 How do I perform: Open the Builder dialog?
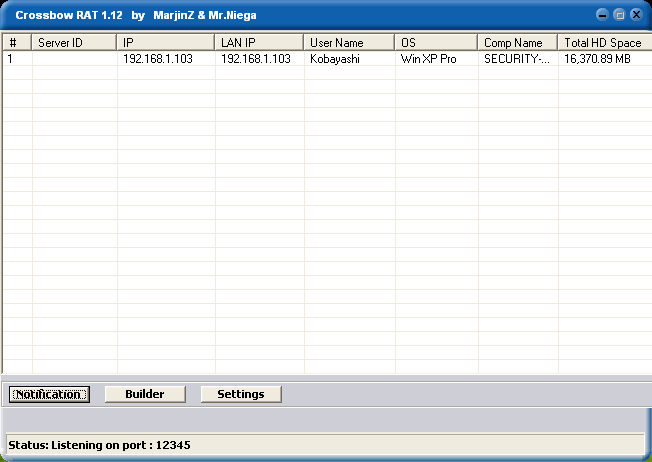point(145,394)
